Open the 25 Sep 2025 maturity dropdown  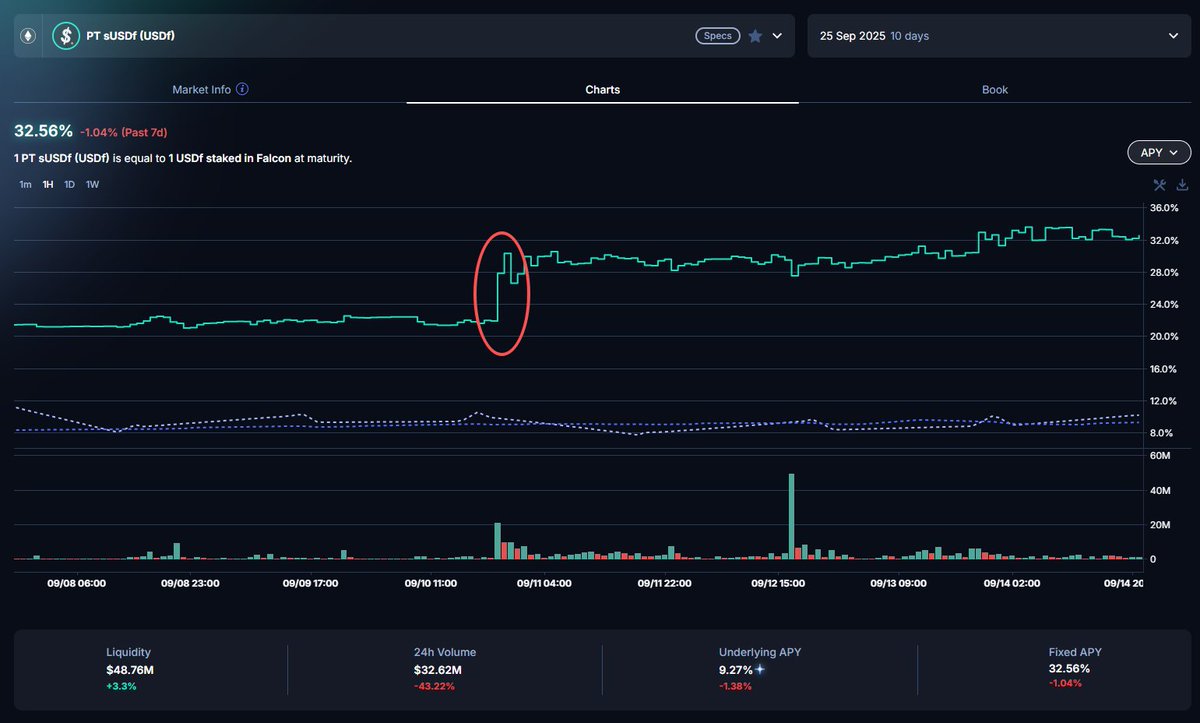[x=1001, y=36]
